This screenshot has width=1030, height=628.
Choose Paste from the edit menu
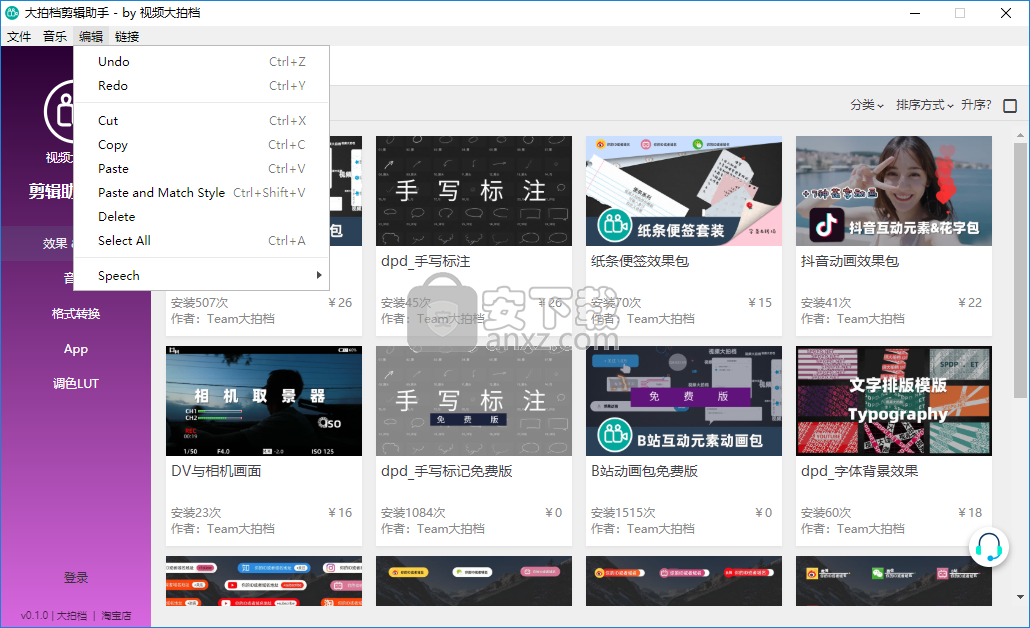coord(202,169)
